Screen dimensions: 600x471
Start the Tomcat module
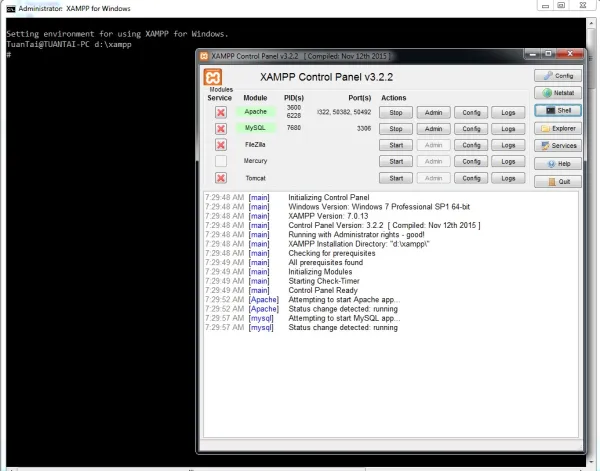[396, 178]
